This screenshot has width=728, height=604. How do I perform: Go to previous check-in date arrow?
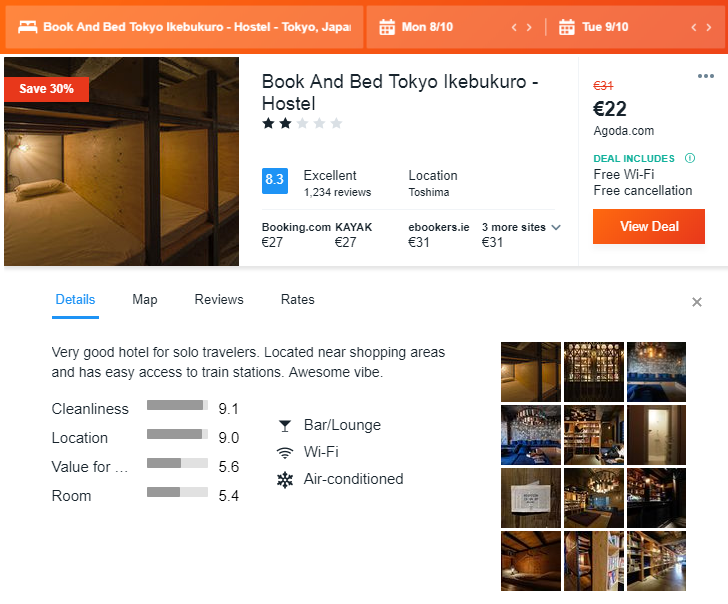pos(514,27)
